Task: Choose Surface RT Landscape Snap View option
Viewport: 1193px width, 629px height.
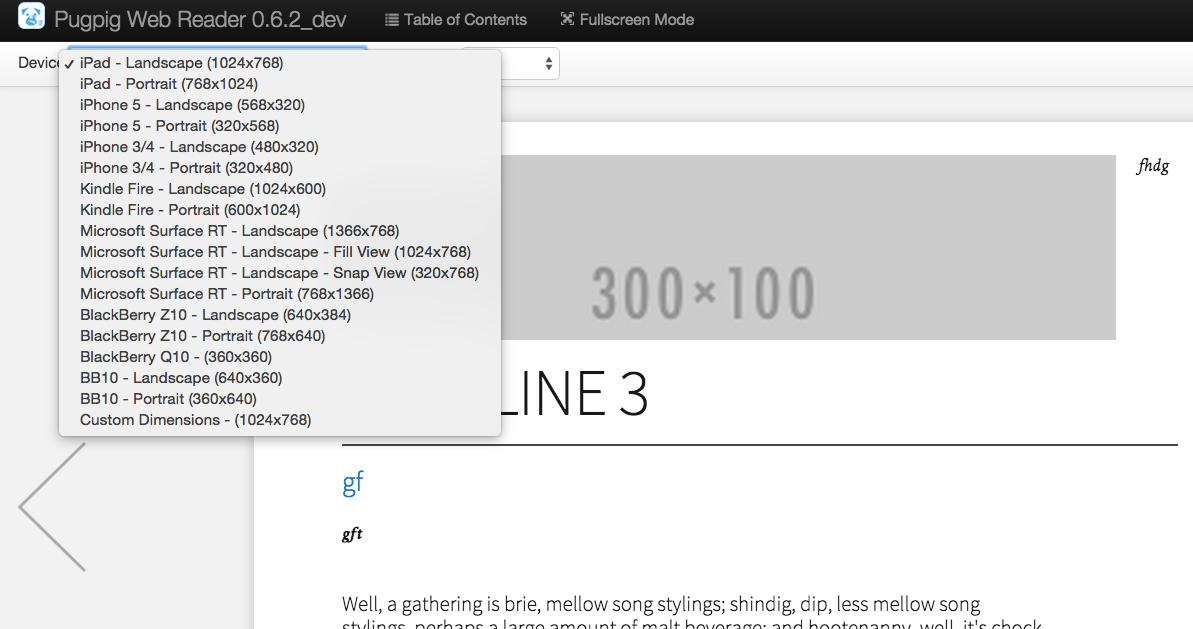Action: pyautogui.click(x=279, y=273)
